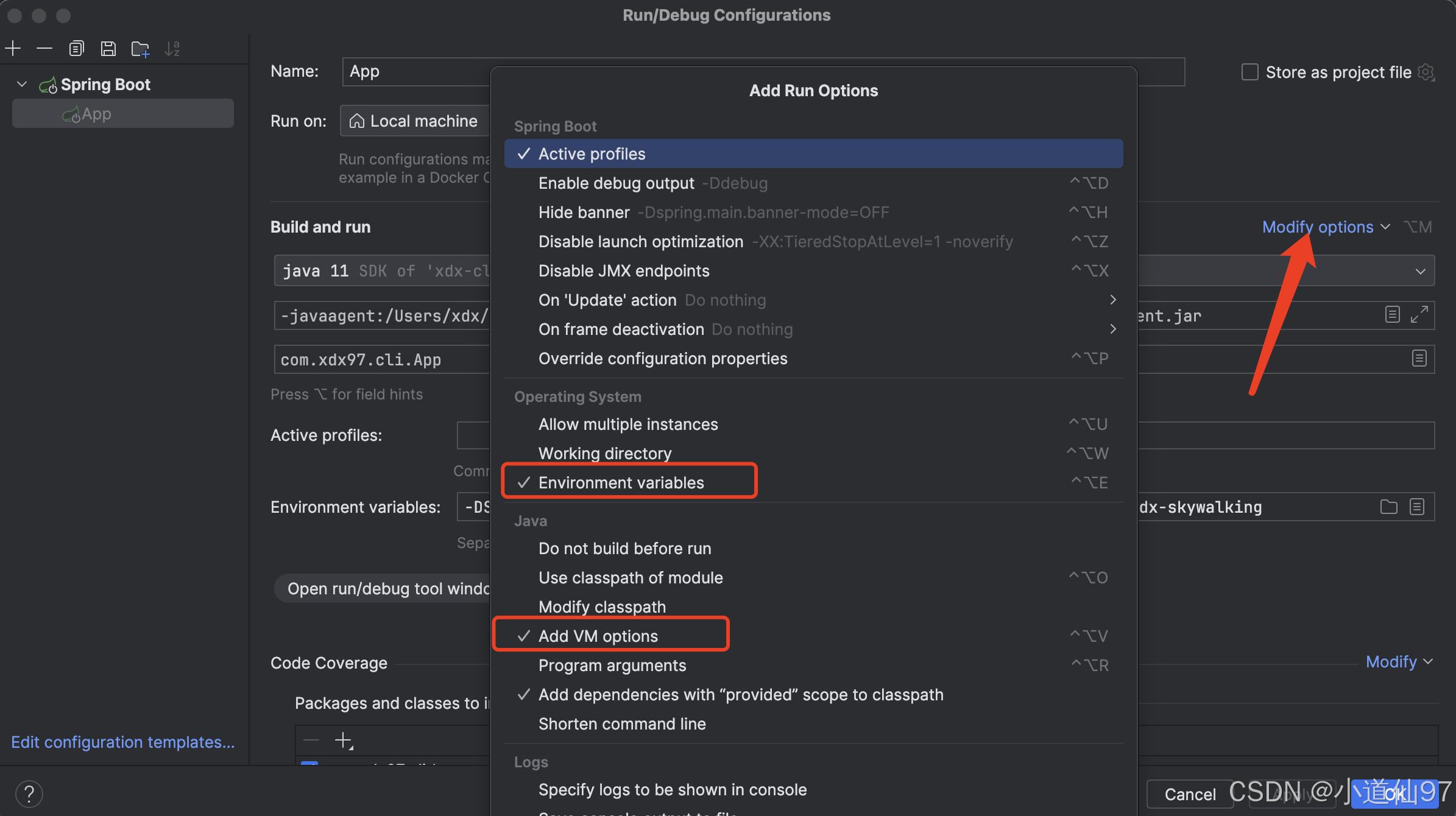Click the javaagent VM options field
This screenshot has height=816, width=1456.
(x=382, y=315)
